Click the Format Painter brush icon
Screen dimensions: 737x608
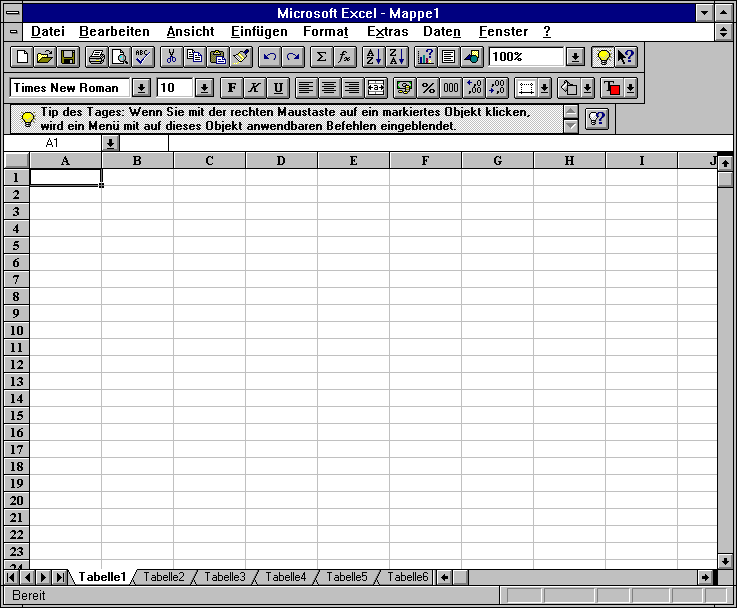[x=240, y=57]
